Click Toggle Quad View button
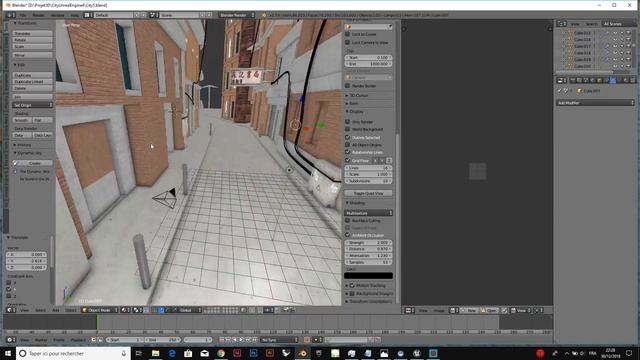The width and height of the screenshot is (640, 360). (369, 193)
